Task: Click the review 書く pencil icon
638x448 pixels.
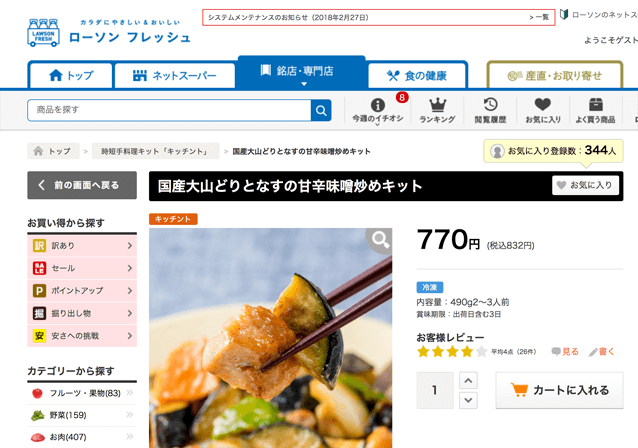Action: tap(593, 352)
